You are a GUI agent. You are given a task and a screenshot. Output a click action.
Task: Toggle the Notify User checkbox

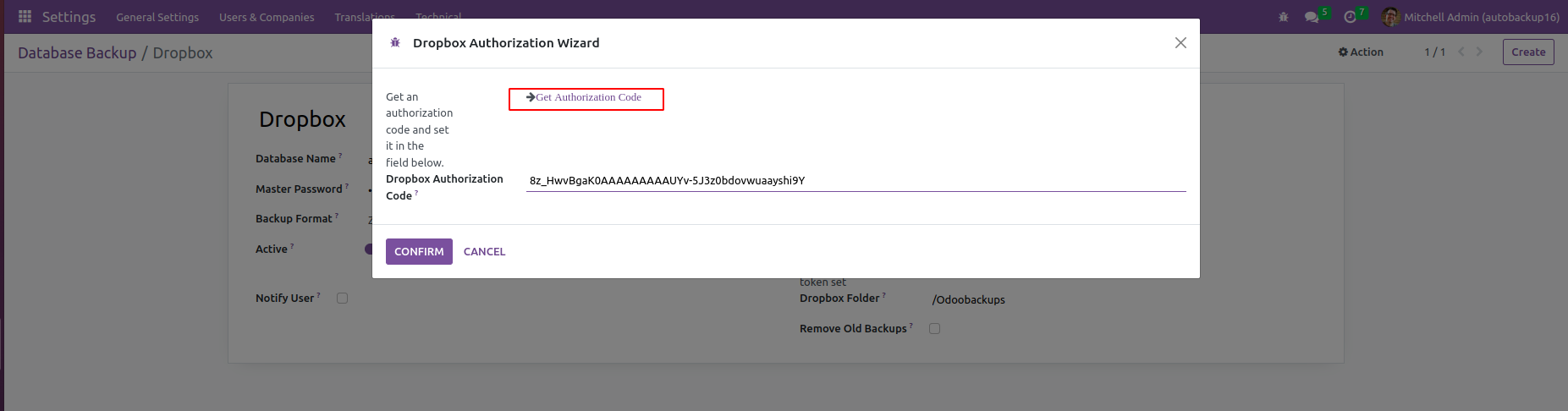coord(342,298)
